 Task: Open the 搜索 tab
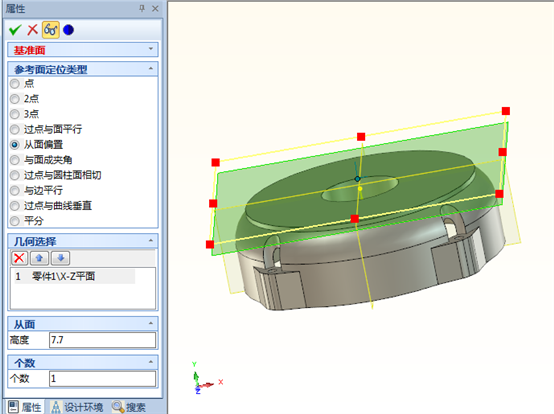129,407
